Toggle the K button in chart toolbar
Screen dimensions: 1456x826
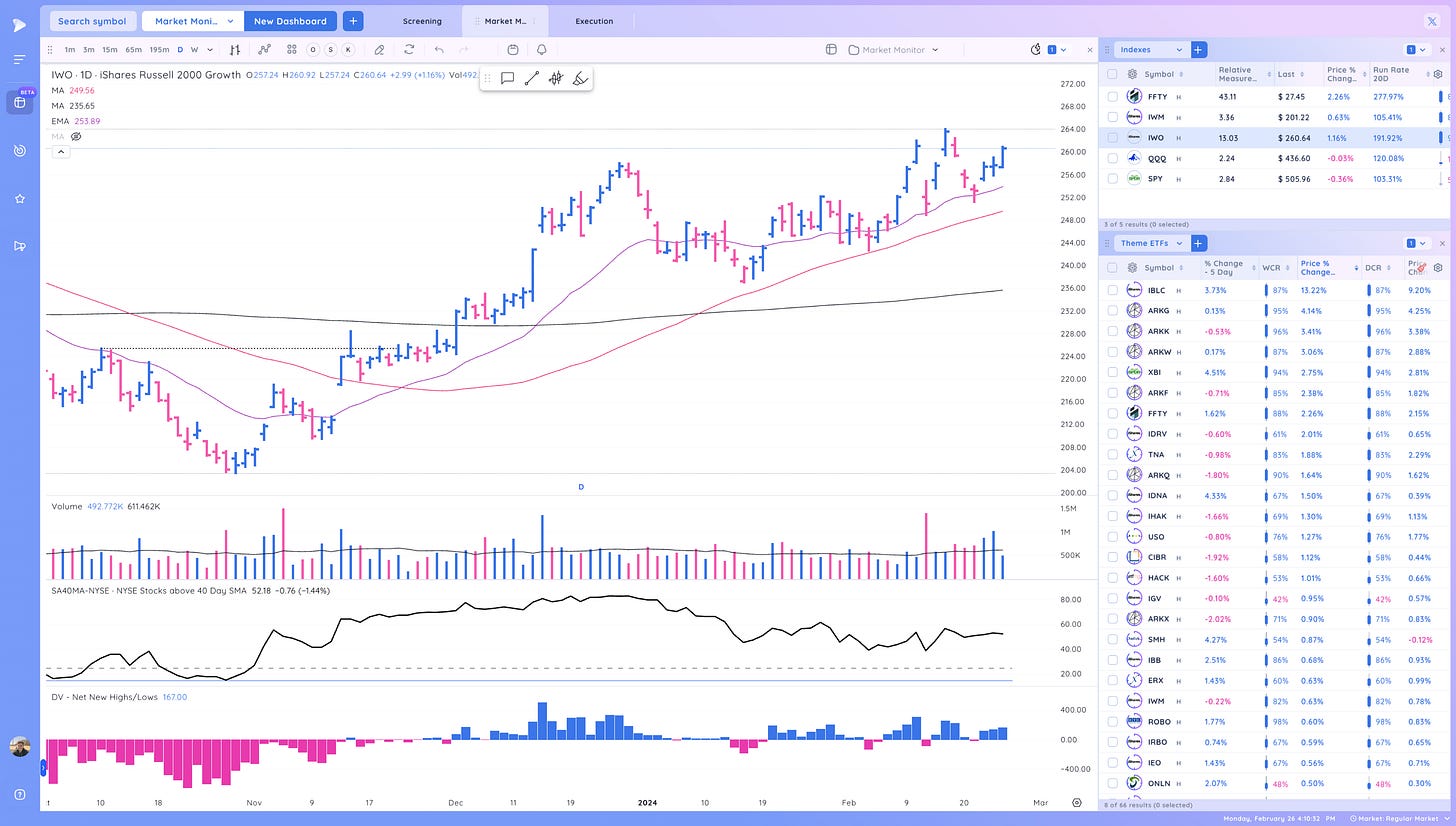click(348, 49)
